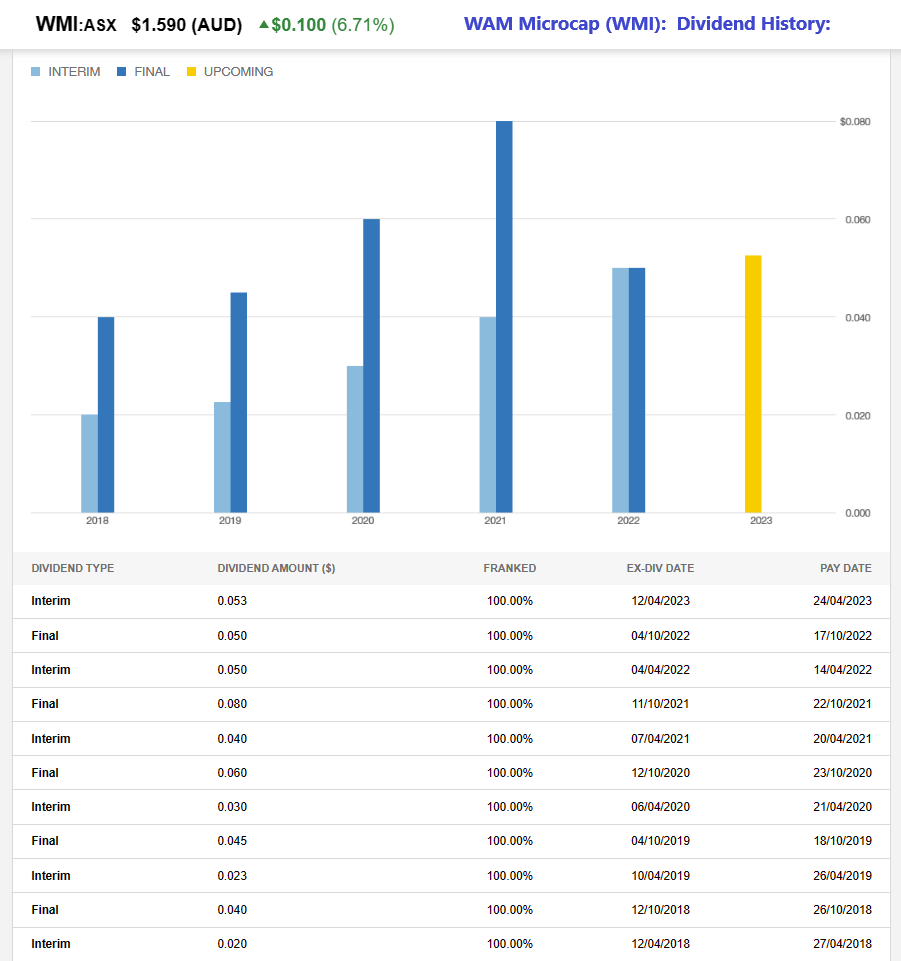Click the 2020 final dividend bar
Image resolution: width=901 pixels, height=961 pixels.
click(x=371, y=366)
